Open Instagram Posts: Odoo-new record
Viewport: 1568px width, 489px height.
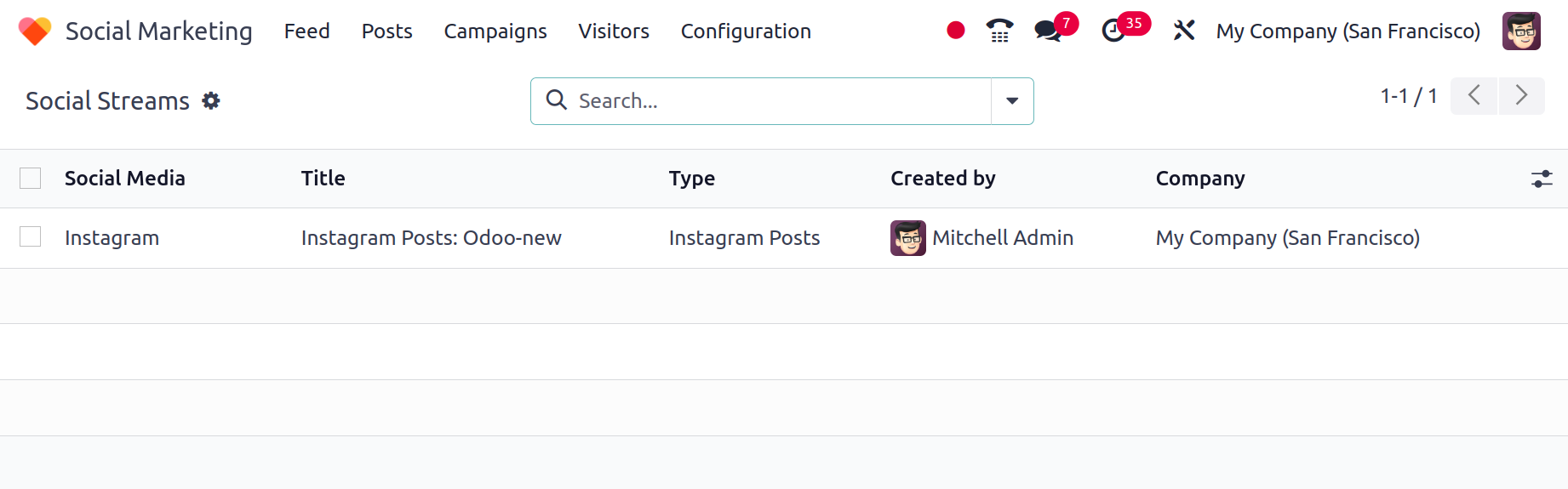click(x=431, y=238)
